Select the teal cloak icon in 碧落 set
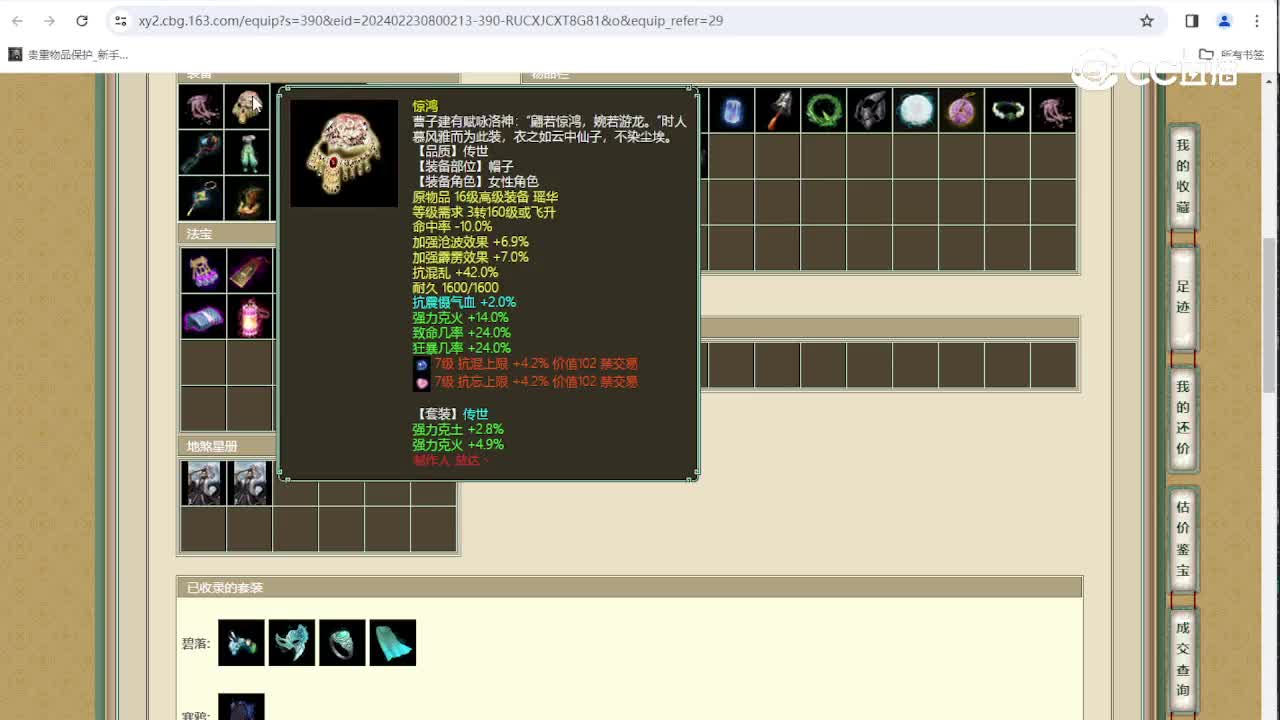Screen dimensions: 1280x720 392,643
